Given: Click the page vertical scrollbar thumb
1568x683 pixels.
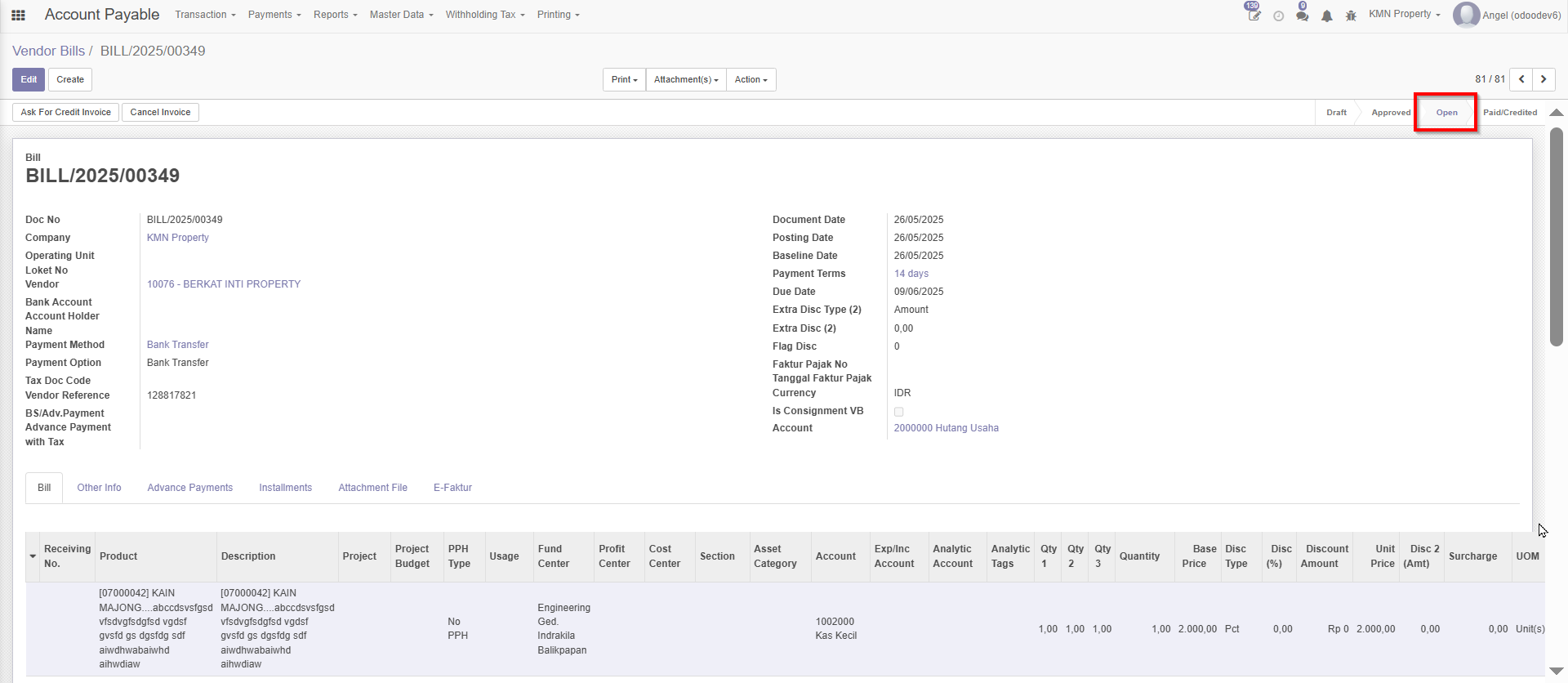Looking at the screenshot, I should click(1557, 237).
